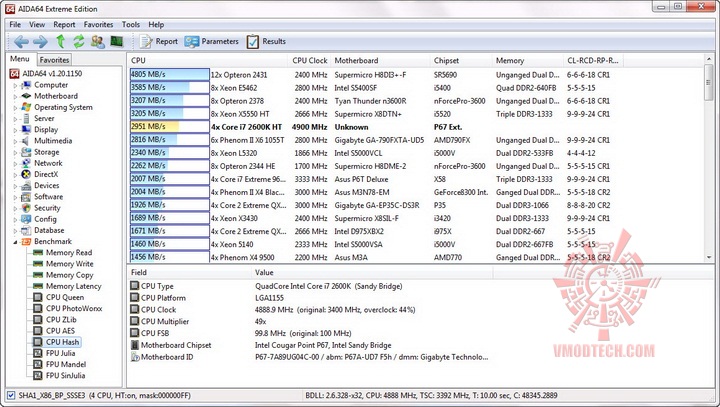Click the green Refresh toolbar icon
The width and height of the screenshot is (720, 407).
pyautogui.click(x=79, y=42)
